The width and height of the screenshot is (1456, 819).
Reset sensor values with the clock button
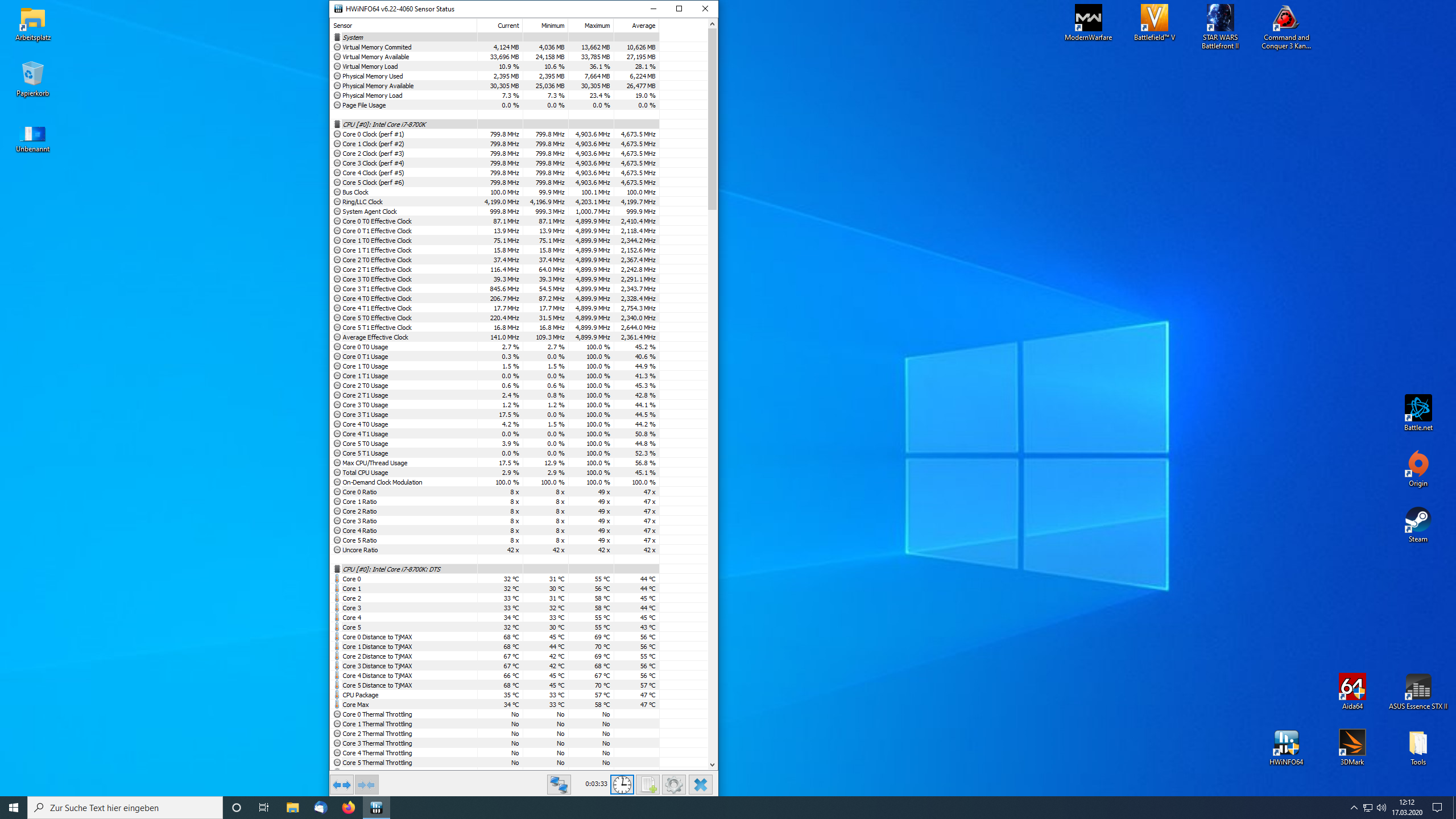tap(622, 785)
